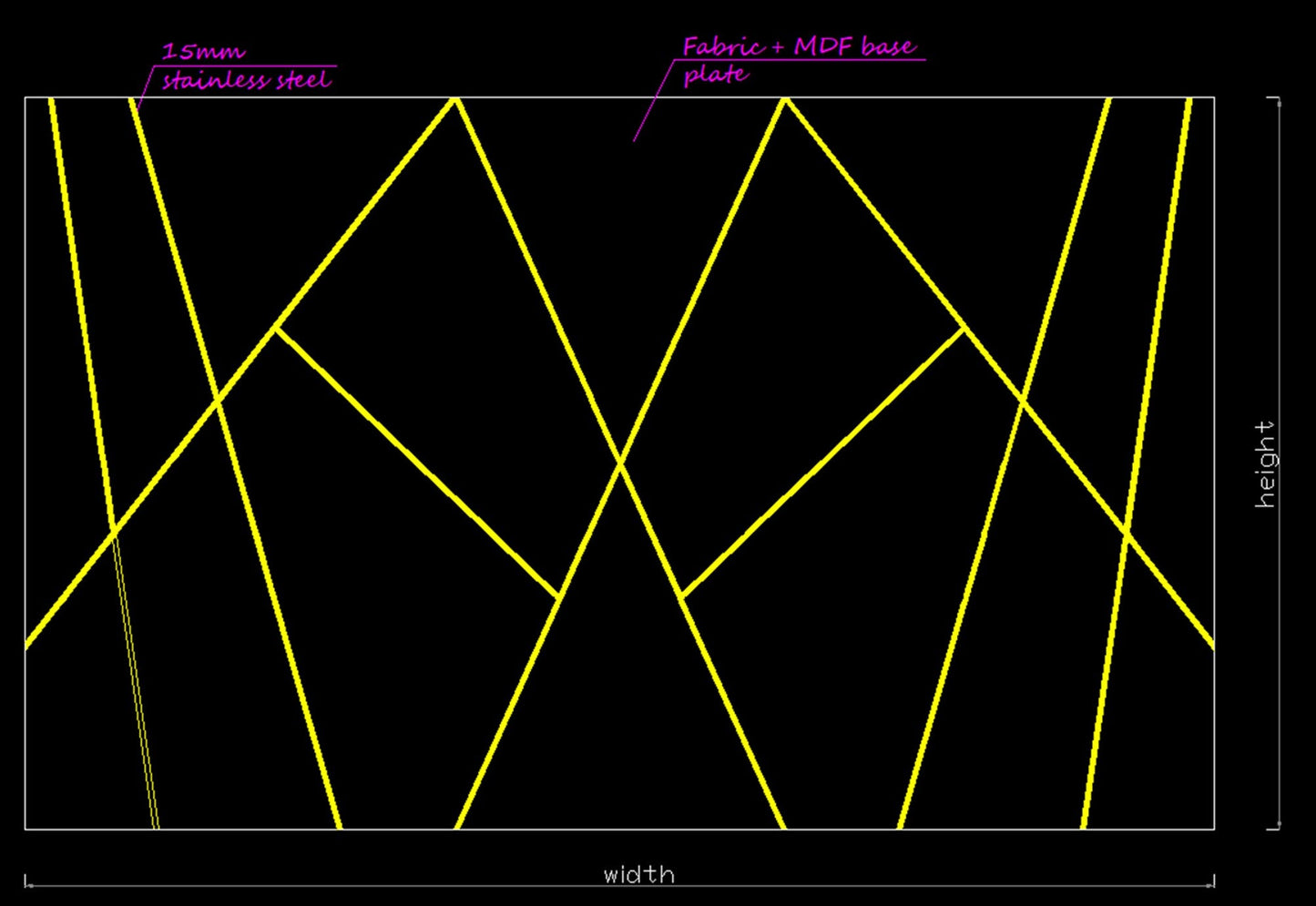This screenshot has height=906, width=1316.
Task: Click the upper junction of the right short diagonal
Action: 964,328
